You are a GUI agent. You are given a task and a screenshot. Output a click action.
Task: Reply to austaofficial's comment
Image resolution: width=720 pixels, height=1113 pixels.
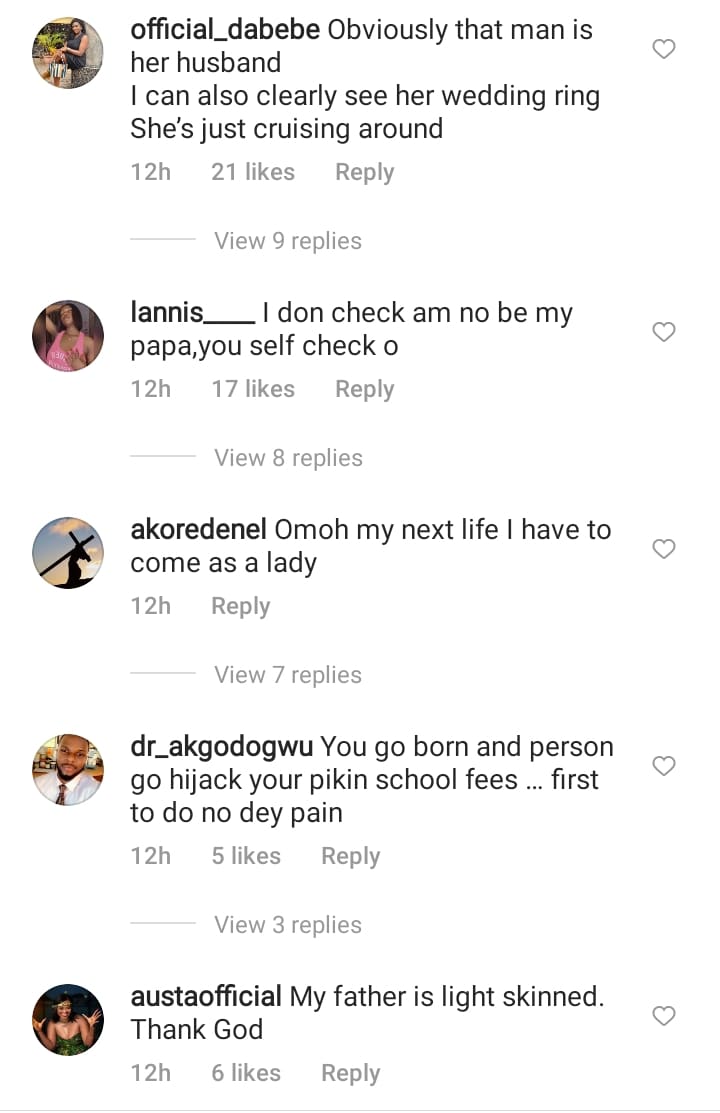[350, 1073]
